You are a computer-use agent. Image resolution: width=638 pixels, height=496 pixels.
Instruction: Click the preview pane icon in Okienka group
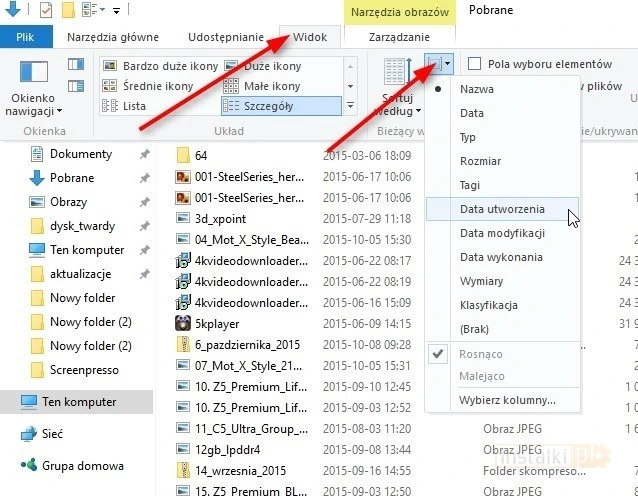(x=76, y=64)
